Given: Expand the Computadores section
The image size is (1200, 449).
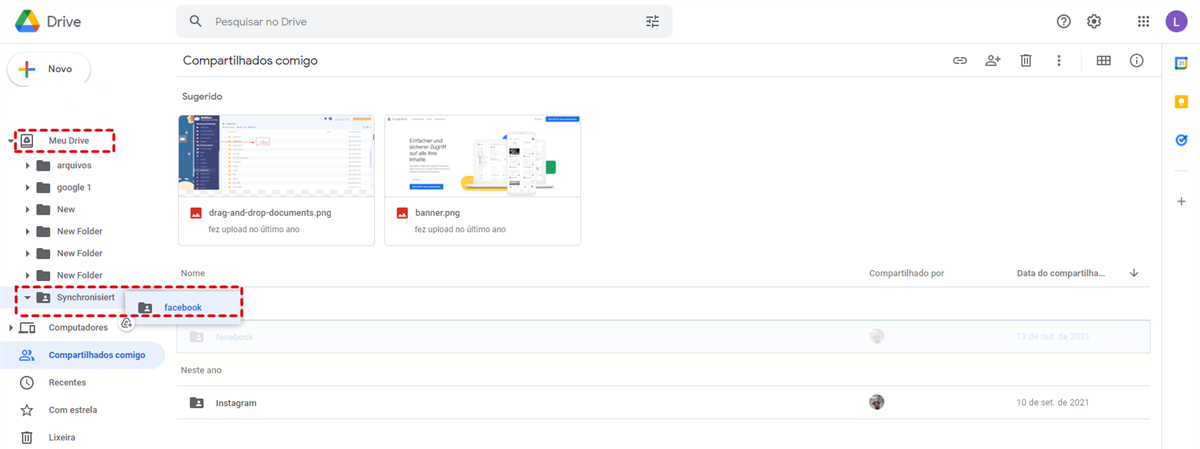Looking at the screenshot, I should [11, 328].
